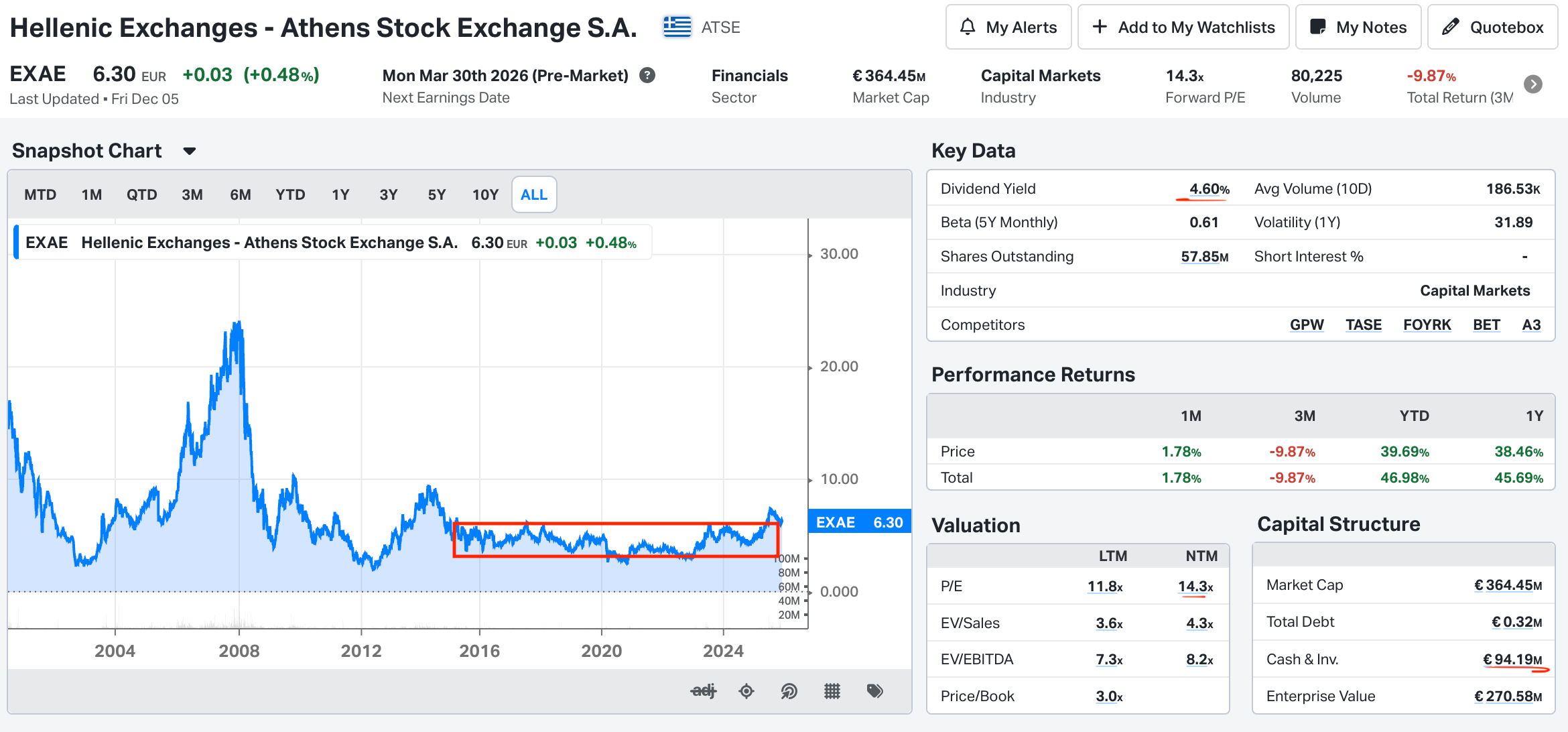The image size is (1568, 732).
Task: Switch chart to 5Y range
Action: (437, 194)
